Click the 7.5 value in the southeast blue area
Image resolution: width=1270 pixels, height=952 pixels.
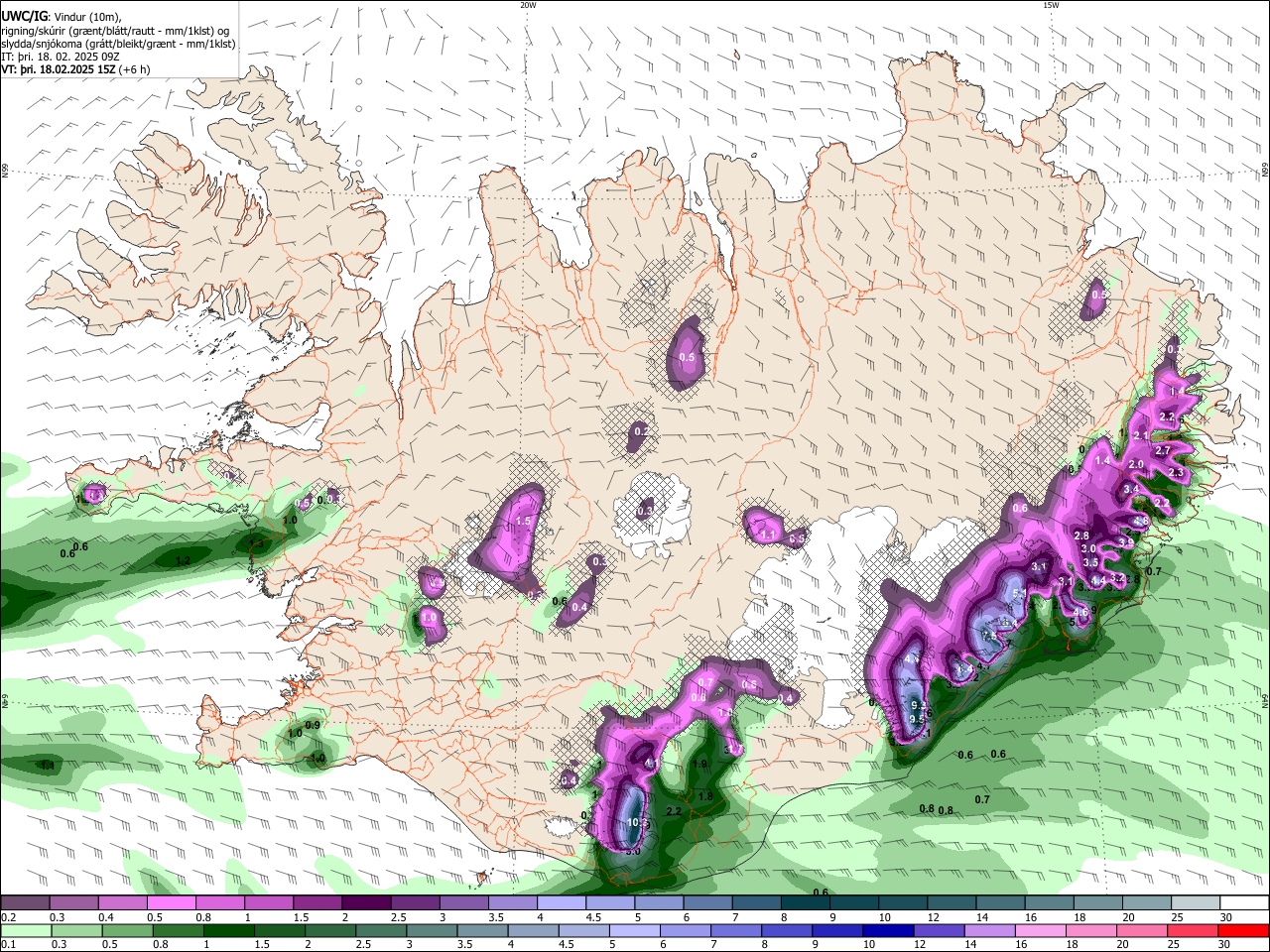(989, 636)
